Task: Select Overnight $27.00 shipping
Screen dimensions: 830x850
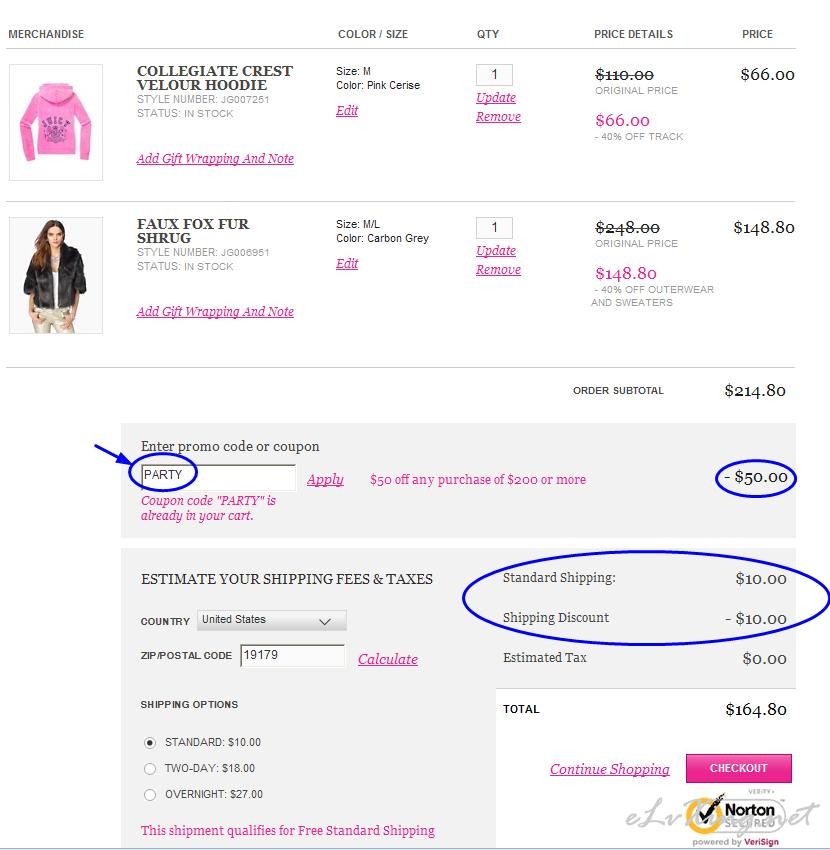Action: [150, 795]
